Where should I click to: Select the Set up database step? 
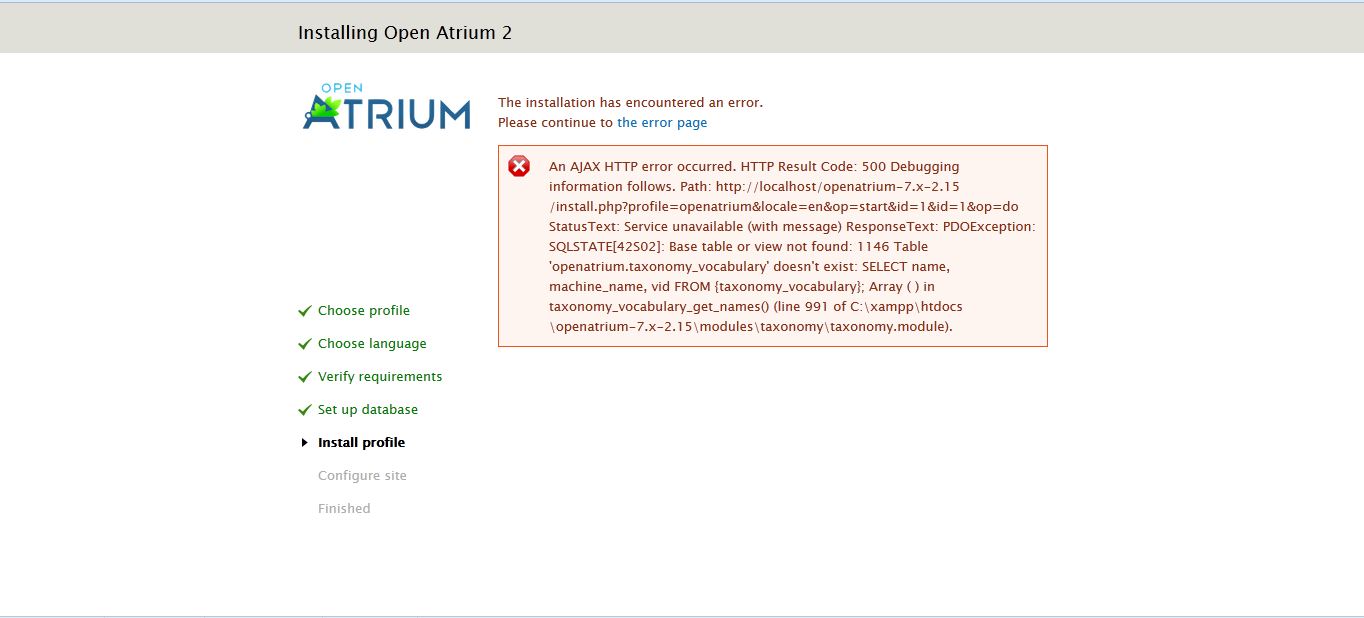pyautogui.click(x=367, y=409)
